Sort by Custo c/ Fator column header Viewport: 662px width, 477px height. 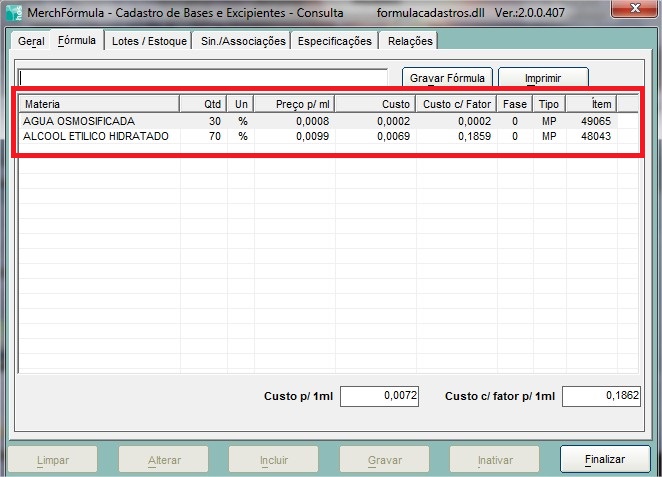coord(456,104)
